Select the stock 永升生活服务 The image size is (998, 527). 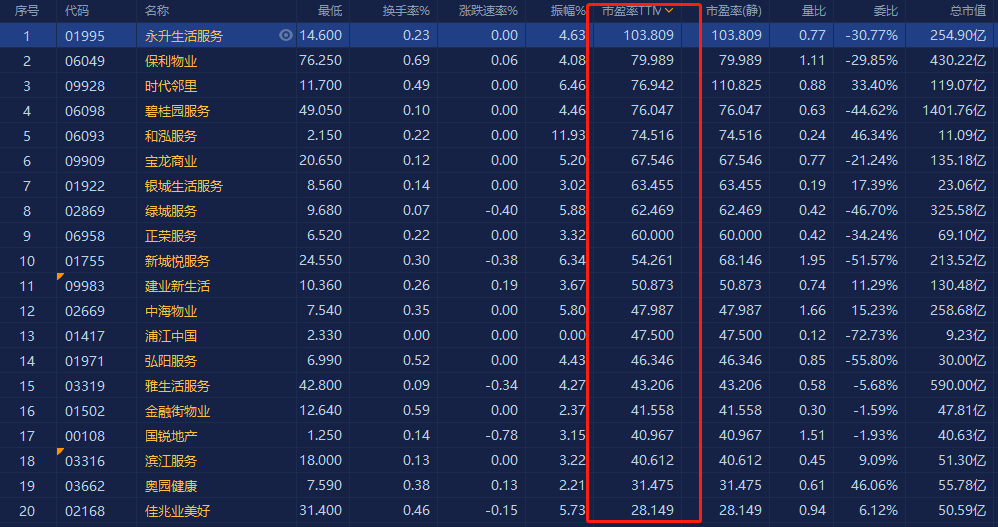click(184, 36)
